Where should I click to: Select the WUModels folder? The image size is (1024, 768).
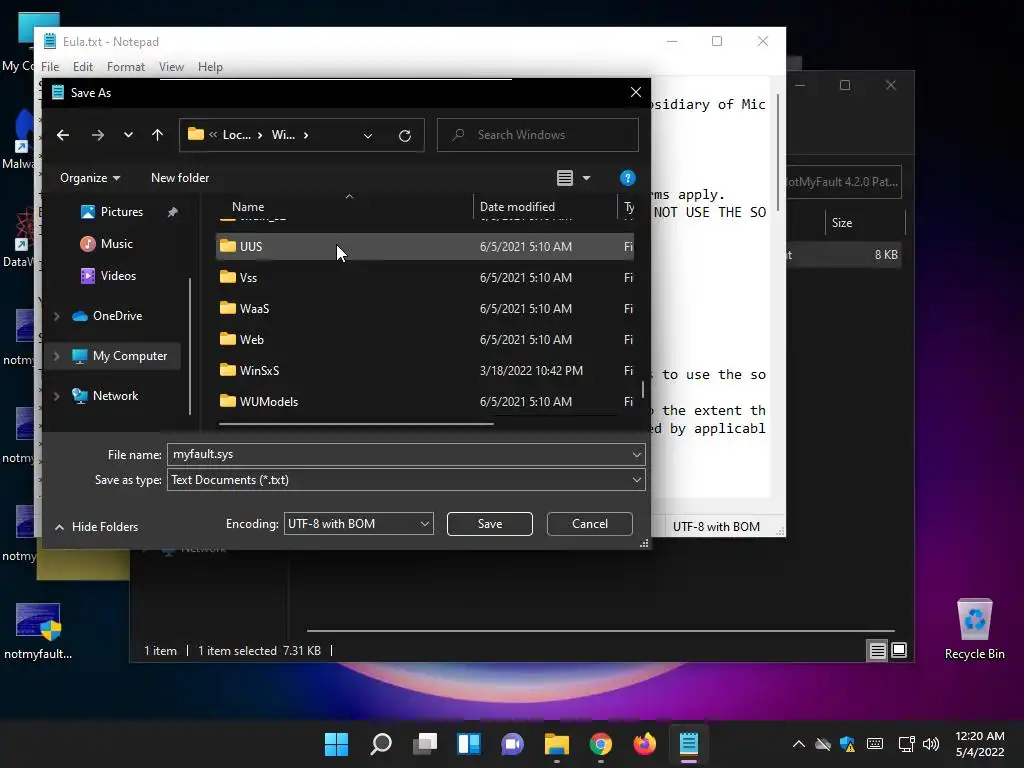tap(424, 402)
